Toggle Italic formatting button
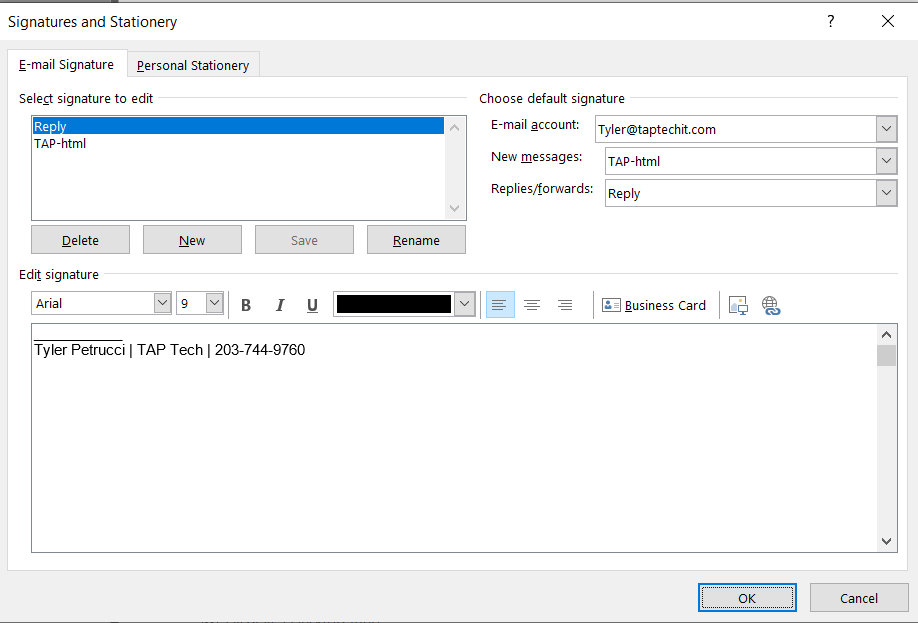The image size is (918, 623). click(x=280, y=305)
